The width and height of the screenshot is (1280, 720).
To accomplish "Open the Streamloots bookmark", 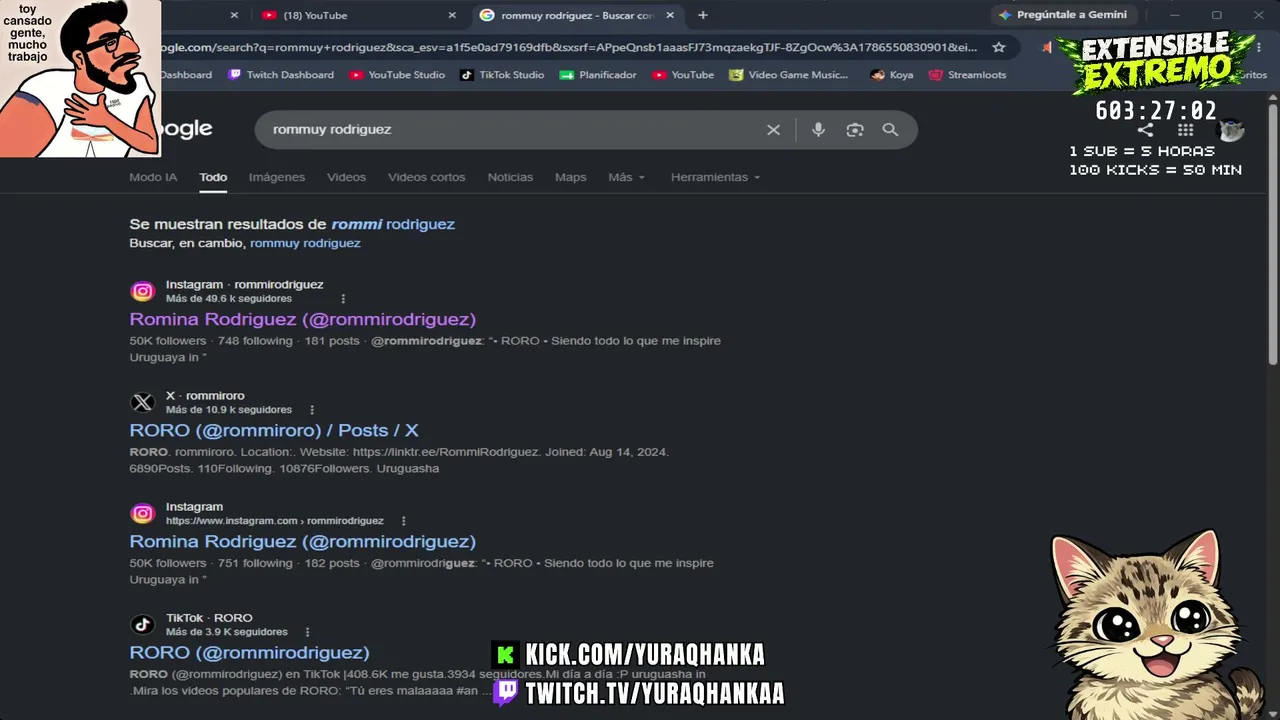I will point(968,75).
